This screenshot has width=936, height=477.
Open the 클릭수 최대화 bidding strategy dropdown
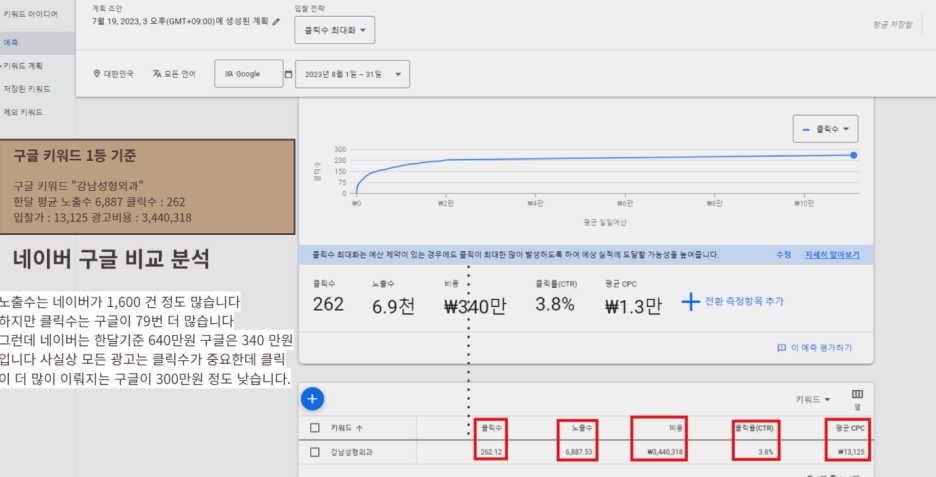[x=334, y=30]
